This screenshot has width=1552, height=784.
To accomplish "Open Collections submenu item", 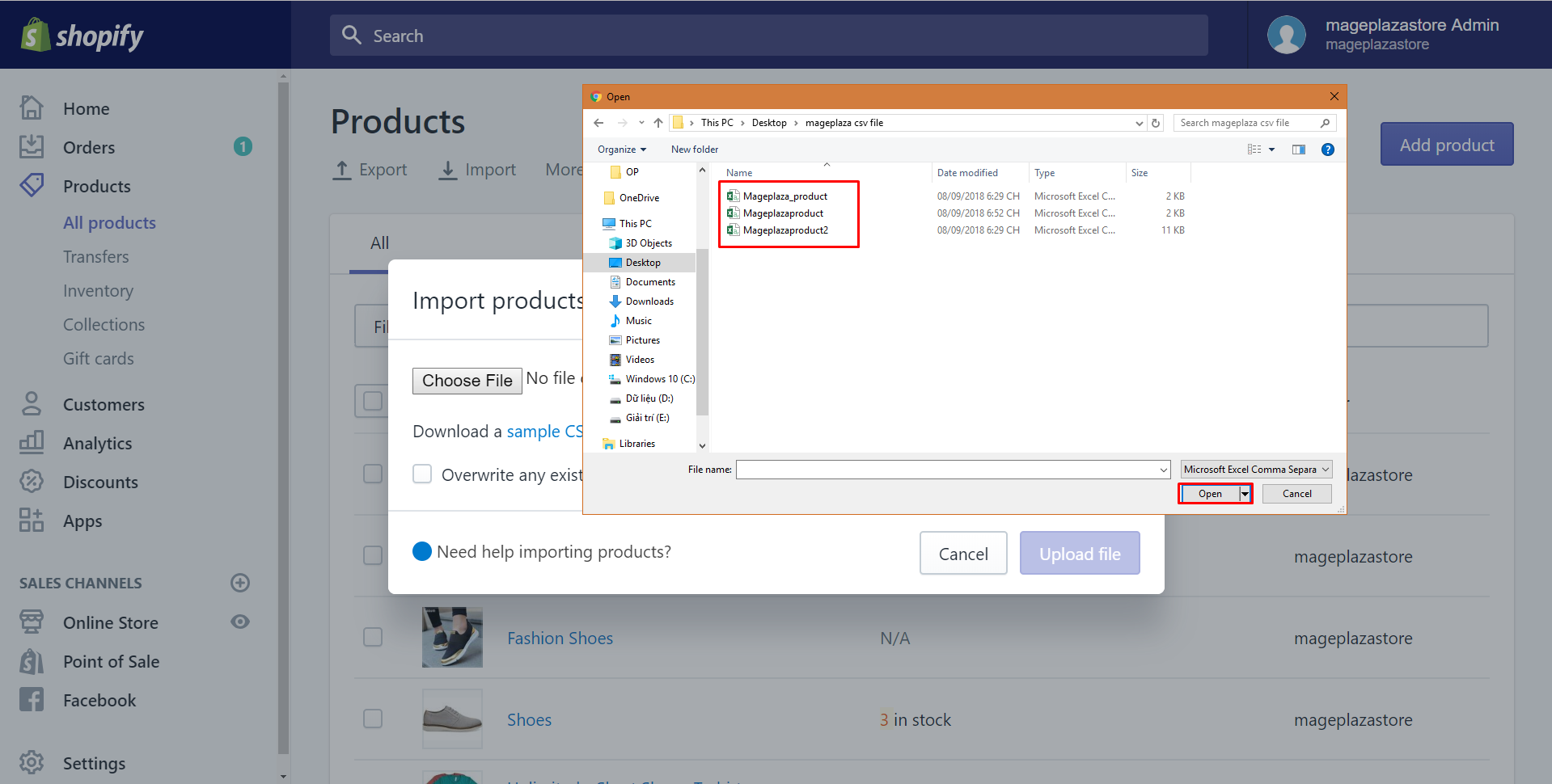I will pos(104,324).
